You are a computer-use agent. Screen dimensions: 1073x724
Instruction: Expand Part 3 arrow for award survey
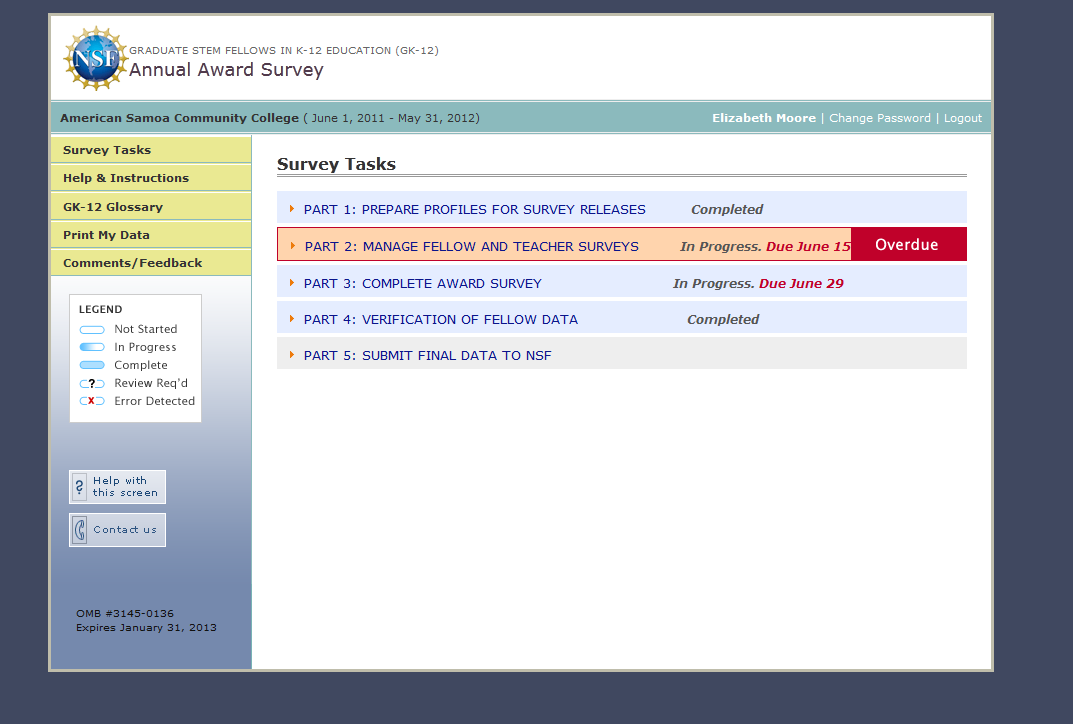[x=292, y=283]
